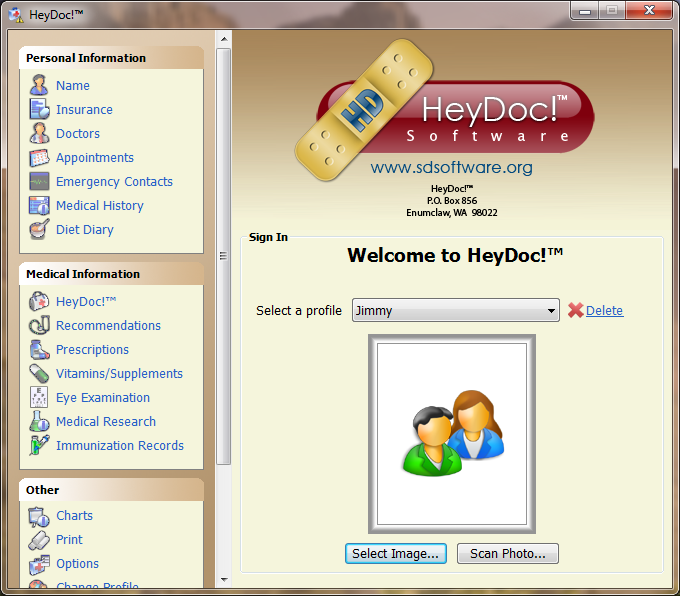This screenshot has height=596, width=680.
Task: Click the Charts icon
Action: (39, 516)
